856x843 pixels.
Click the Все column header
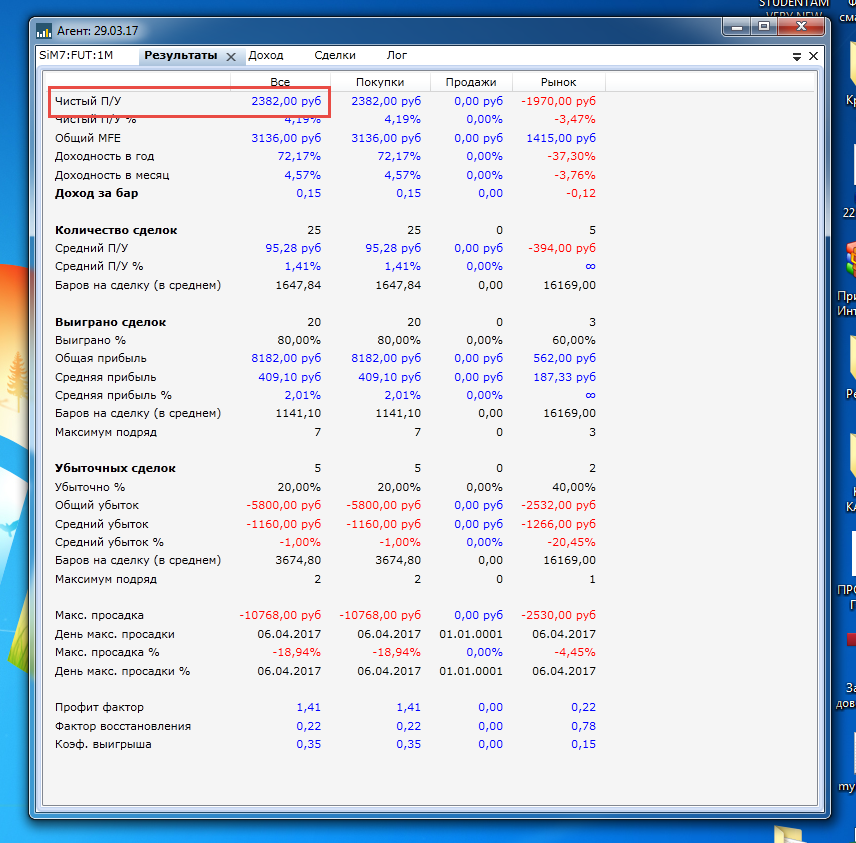pos(280,82)
